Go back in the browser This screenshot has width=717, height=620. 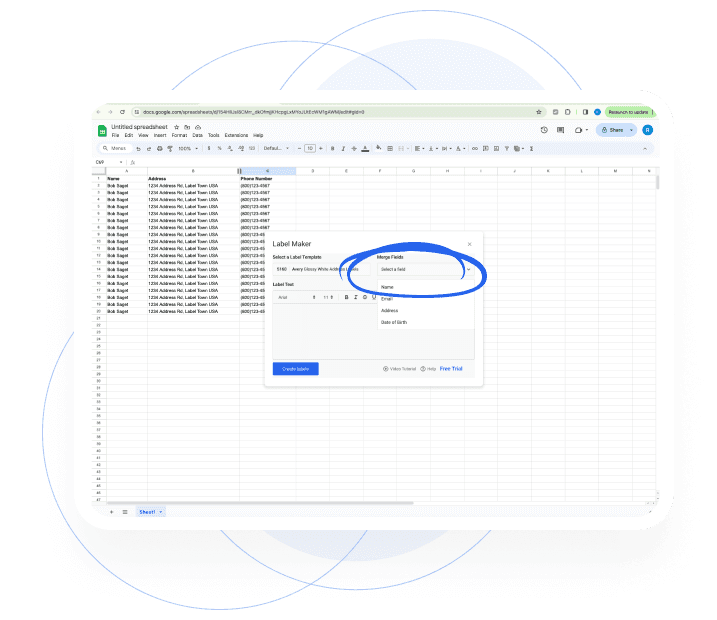coord(98,112)
